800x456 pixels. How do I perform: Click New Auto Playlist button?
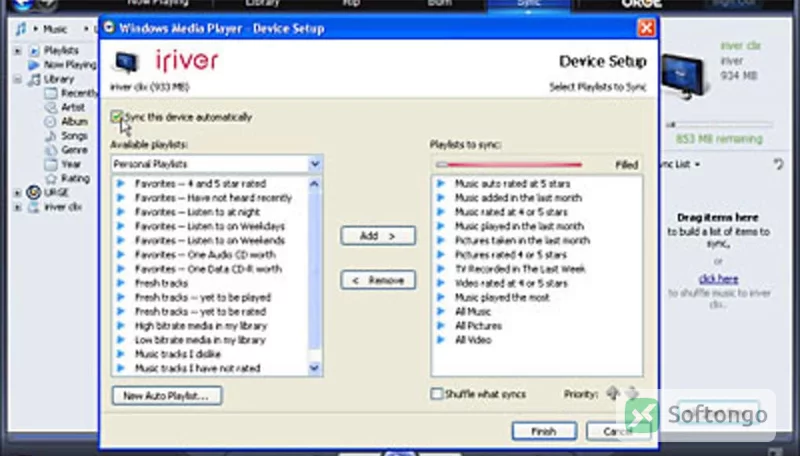tap(167, 395)
